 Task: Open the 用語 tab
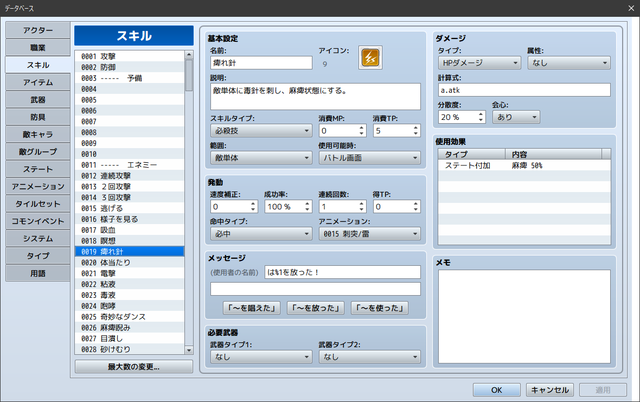[x=38, y=273]
